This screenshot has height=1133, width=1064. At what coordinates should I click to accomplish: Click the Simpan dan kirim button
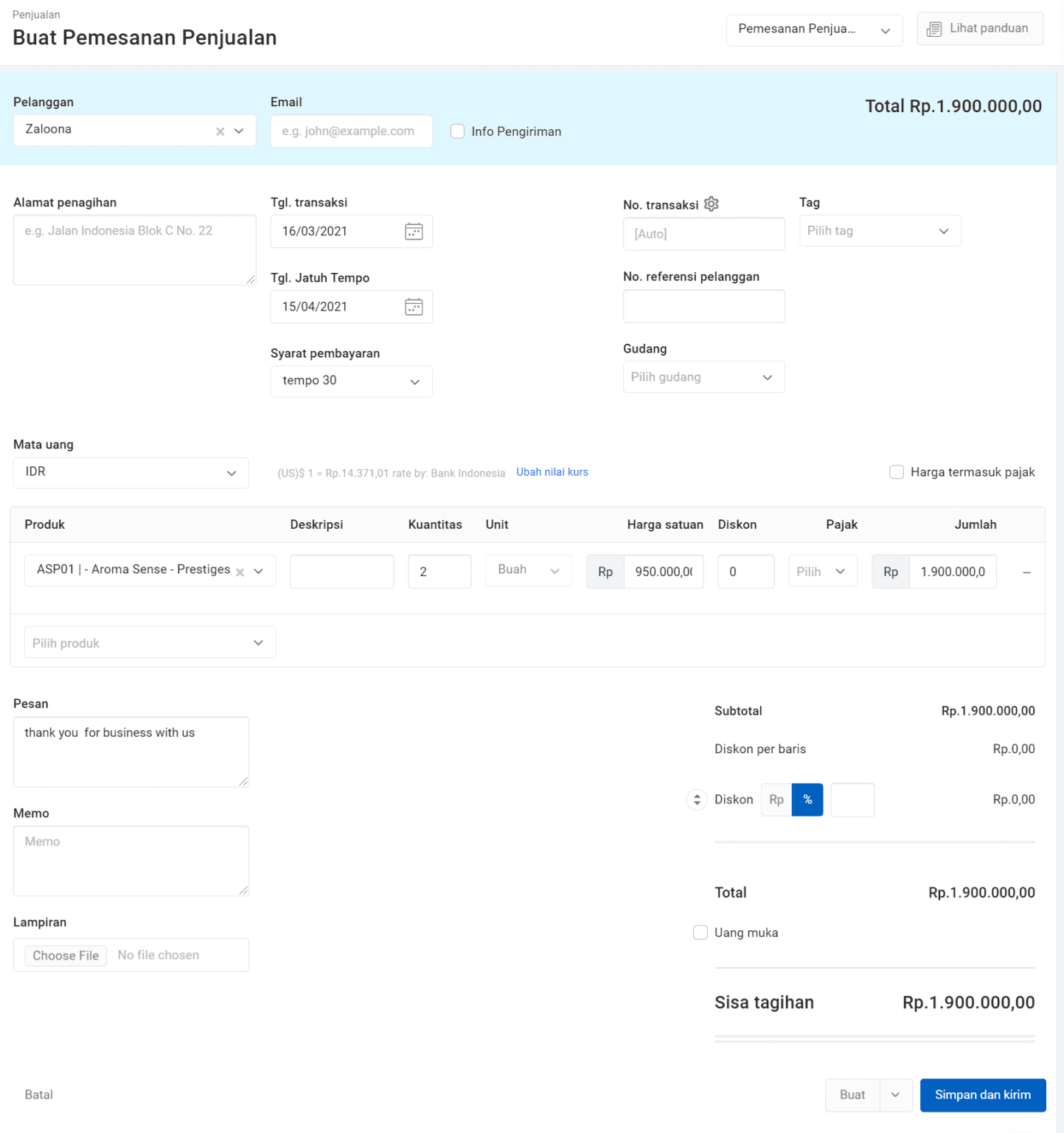pos(982,1095)
